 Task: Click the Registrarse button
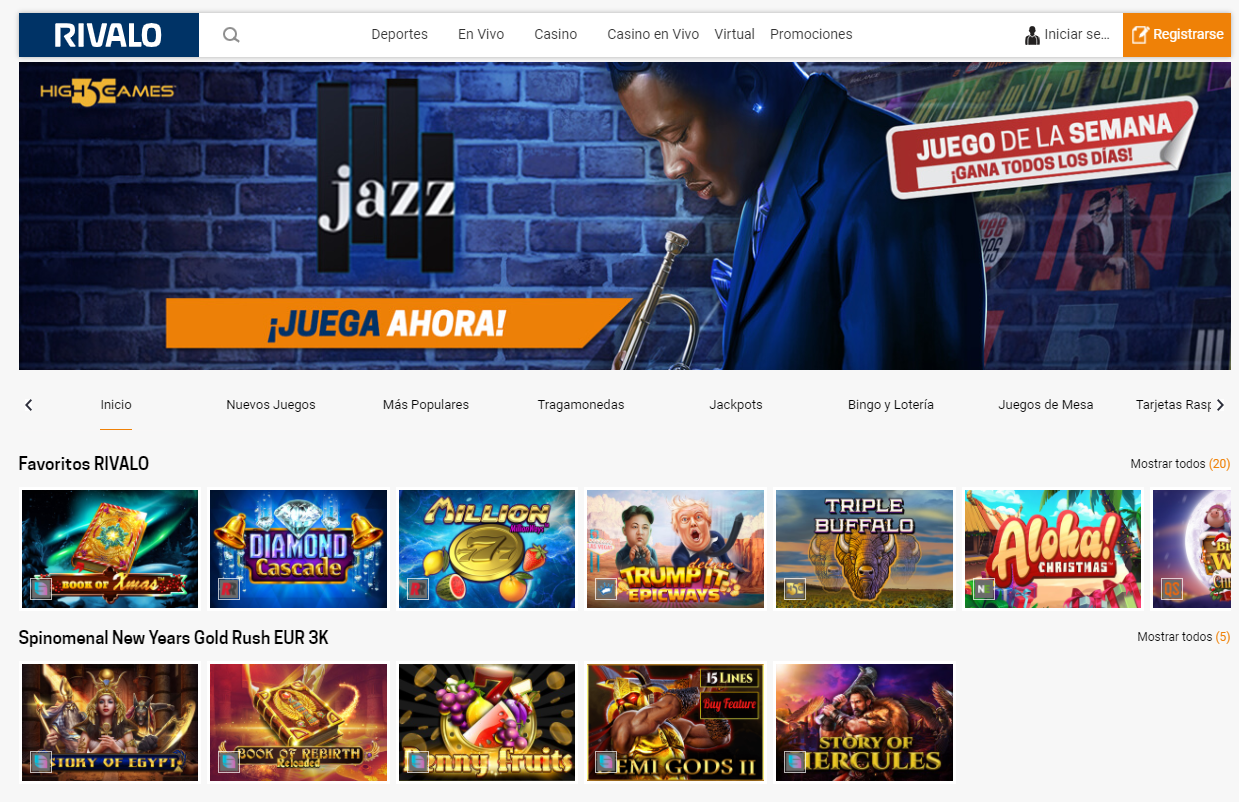coord(1177,35)
